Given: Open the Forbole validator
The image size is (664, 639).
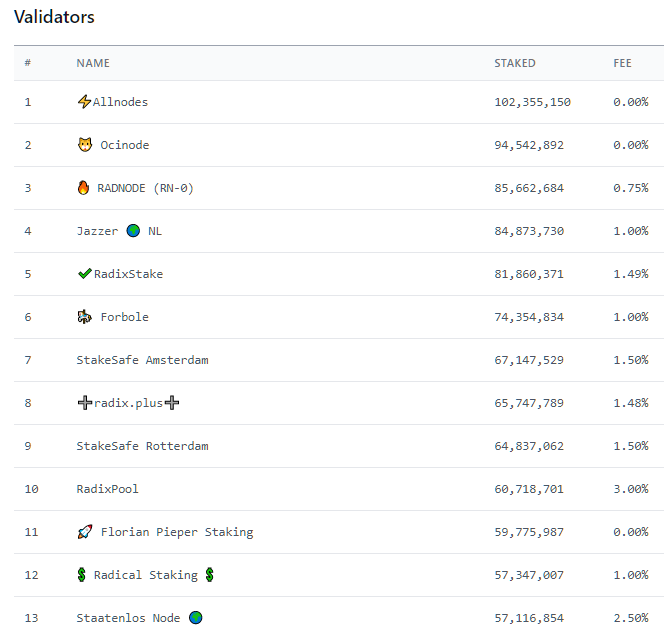Looking at the screenshot, I should [124, 317].
